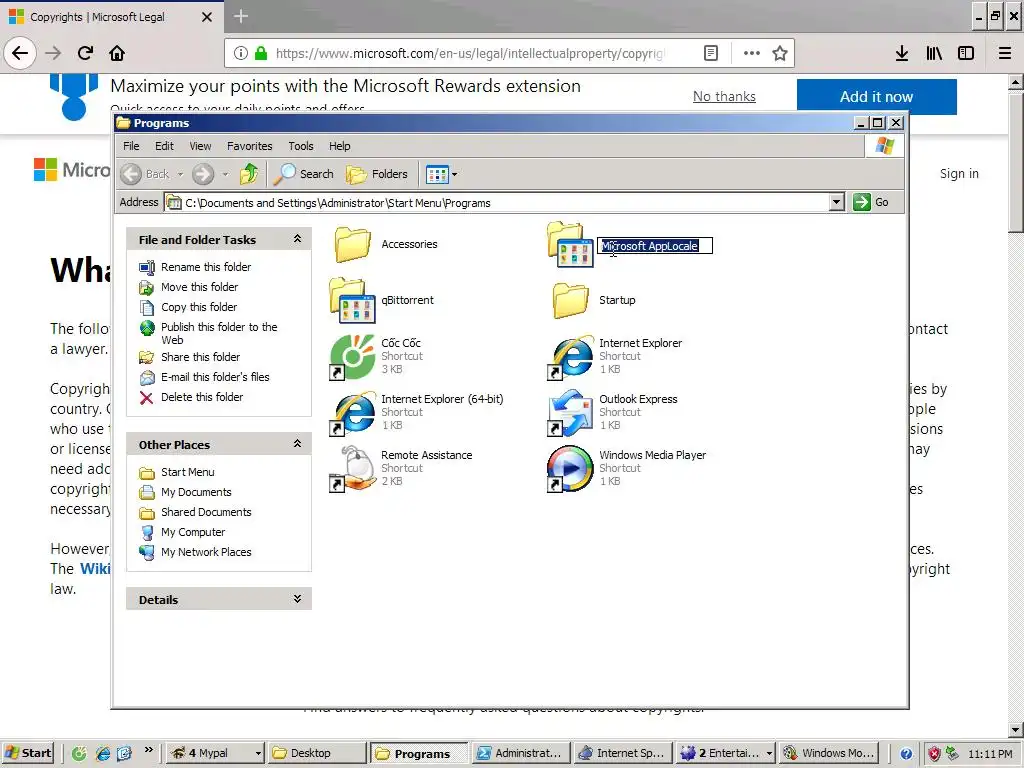Viewport: 1024px width, 768px height.
Task: Open the Help menu in Explorer
Action: coord(340,146)
